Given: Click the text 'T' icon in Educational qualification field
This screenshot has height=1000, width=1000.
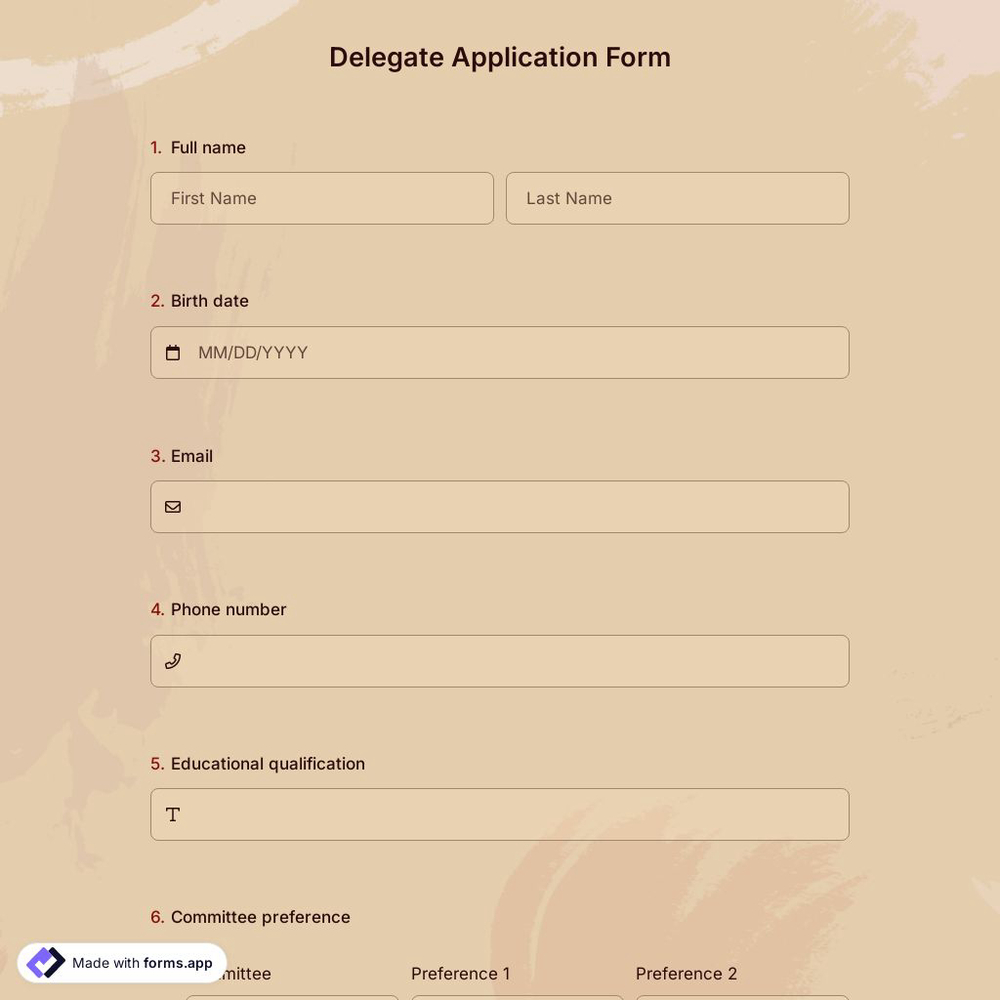Looking at the screenshot, I should point(172,814).
